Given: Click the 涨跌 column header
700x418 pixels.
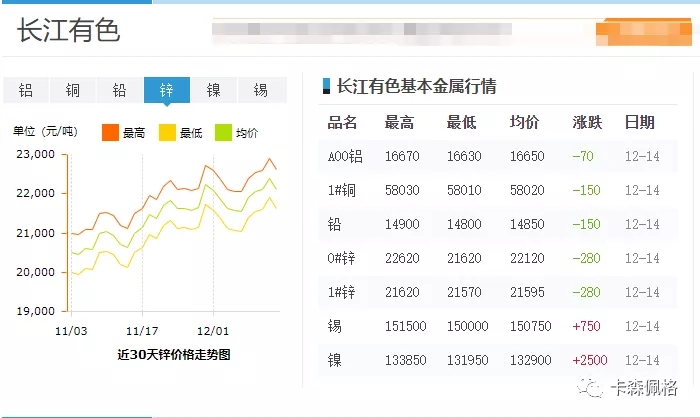Looking at the screenshot, I should pyautogui.click(x=587, y=122).
